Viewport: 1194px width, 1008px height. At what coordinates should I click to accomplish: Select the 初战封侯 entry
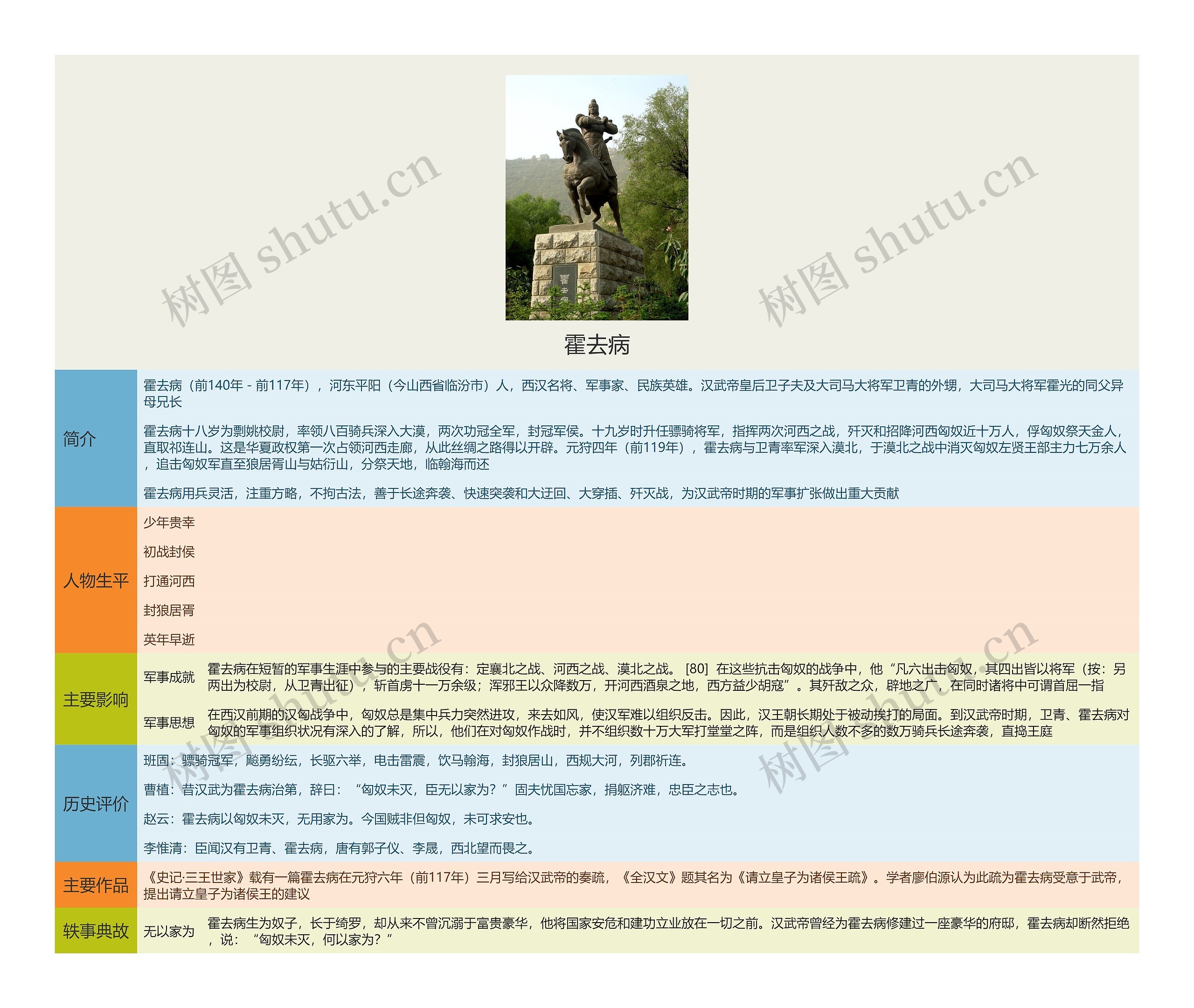click(169, 551)
